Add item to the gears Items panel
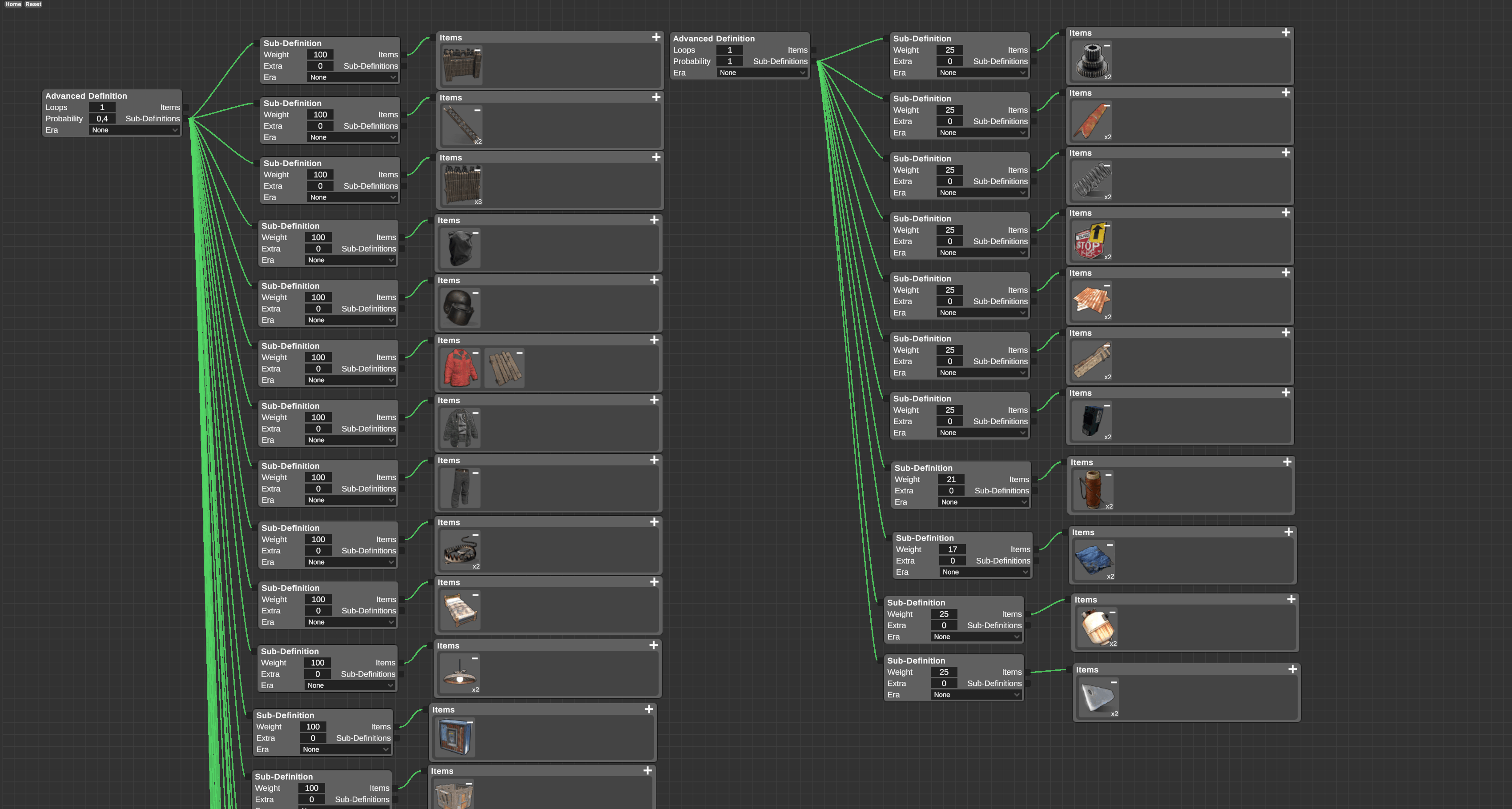1512x809 pixels. (1286, 33)
